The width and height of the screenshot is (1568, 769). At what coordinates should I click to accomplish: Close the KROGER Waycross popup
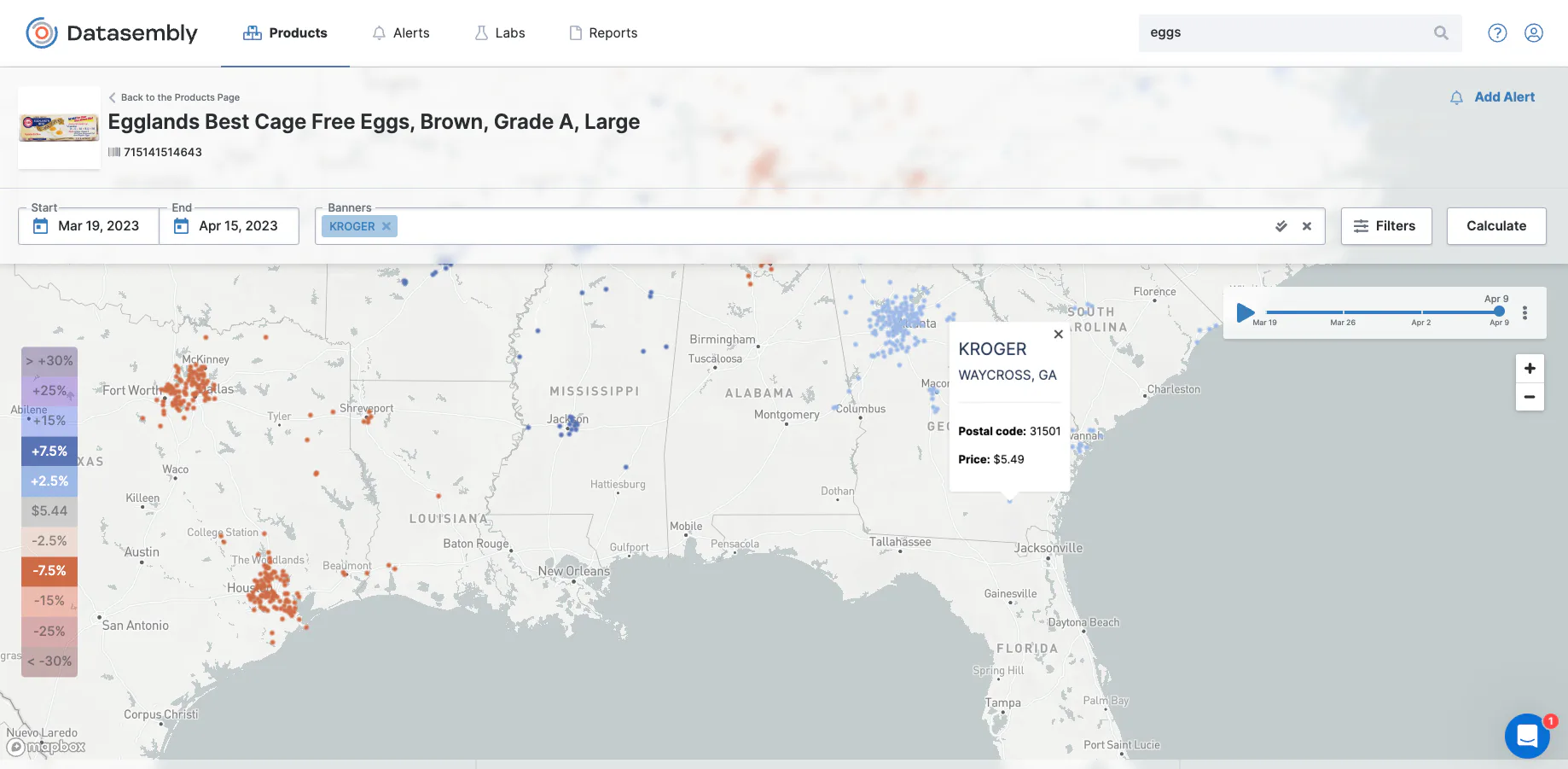[1058, 335]
